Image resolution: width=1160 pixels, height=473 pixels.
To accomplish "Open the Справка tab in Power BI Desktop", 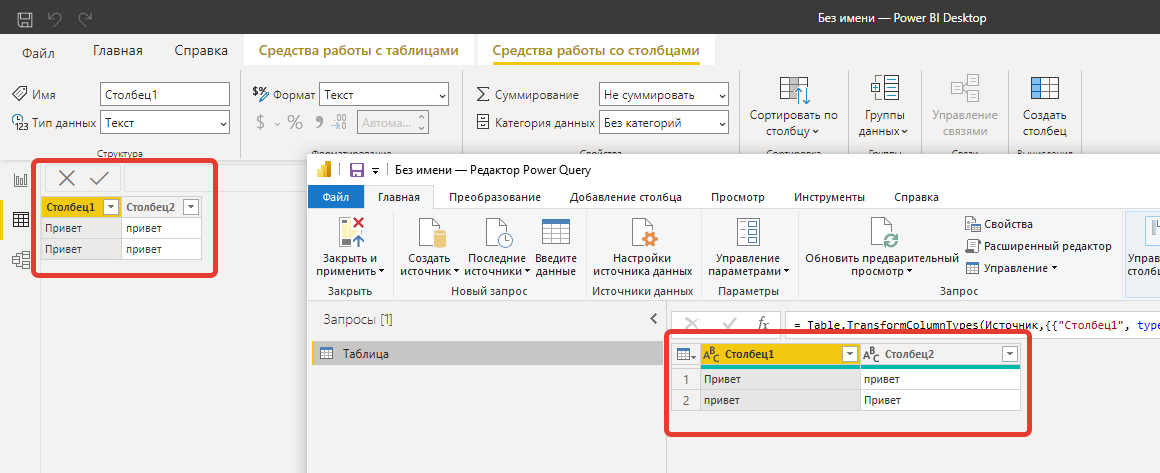I will tap(201, 51).
